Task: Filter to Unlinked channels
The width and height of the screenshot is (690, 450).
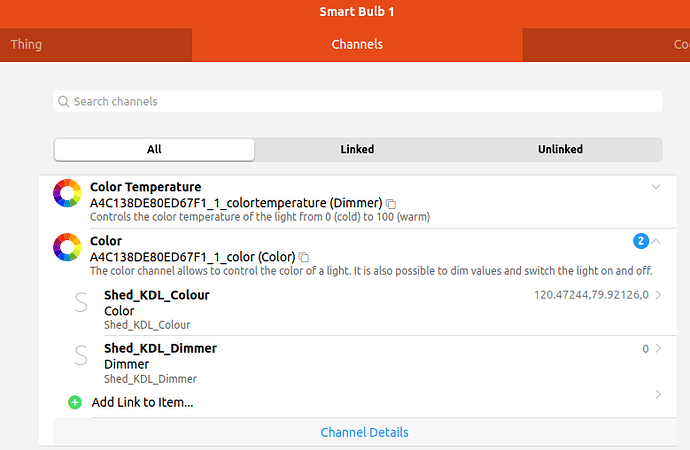Action: pos(560,150)
